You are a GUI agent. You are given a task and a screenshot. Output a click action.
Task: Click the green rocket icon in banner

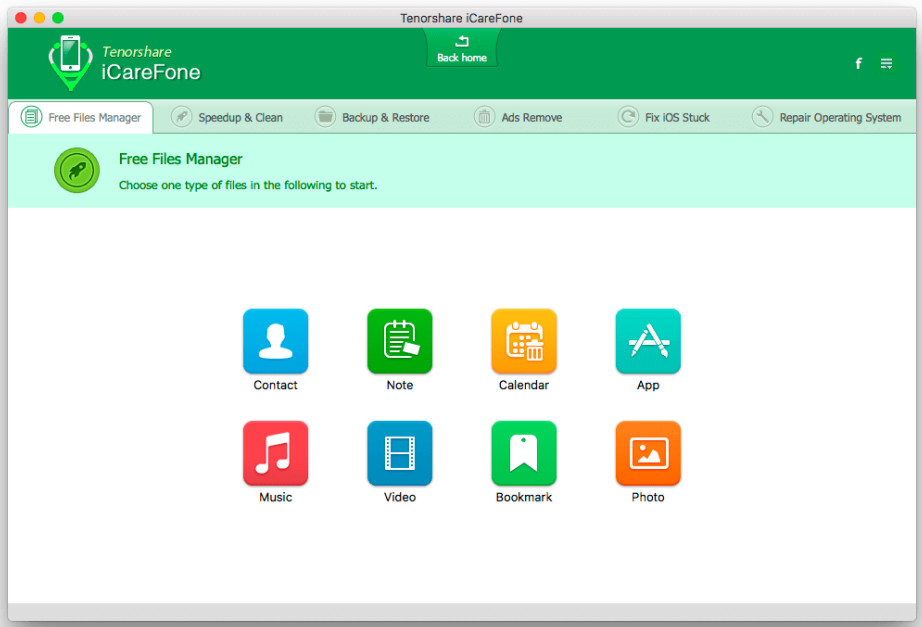tap(77, 170)
